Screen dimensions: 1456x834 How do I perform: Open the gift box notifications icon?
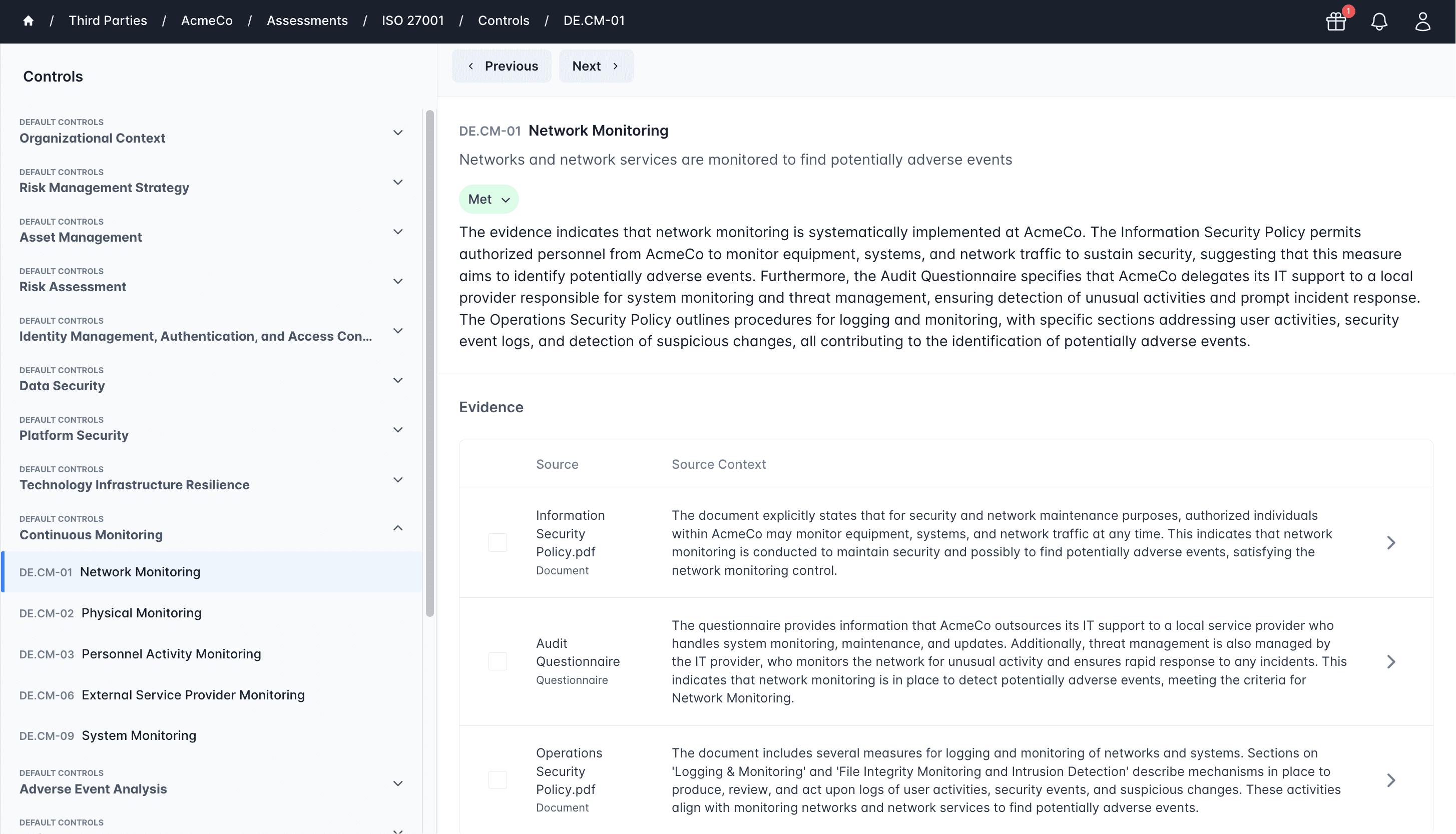click(x=1336, y=22)
